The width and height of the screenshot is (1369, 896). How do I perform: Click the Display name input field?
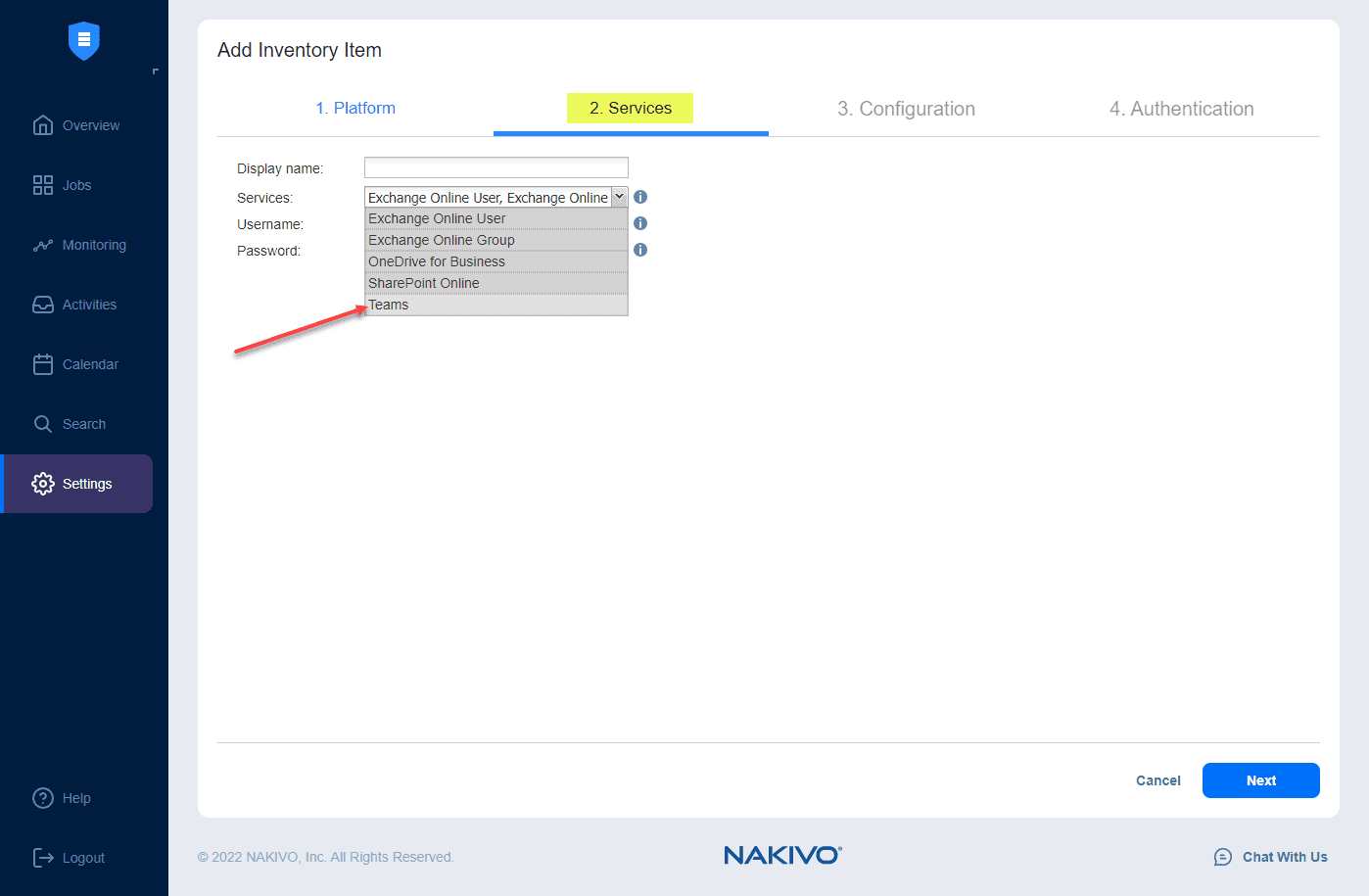point(496,166)
